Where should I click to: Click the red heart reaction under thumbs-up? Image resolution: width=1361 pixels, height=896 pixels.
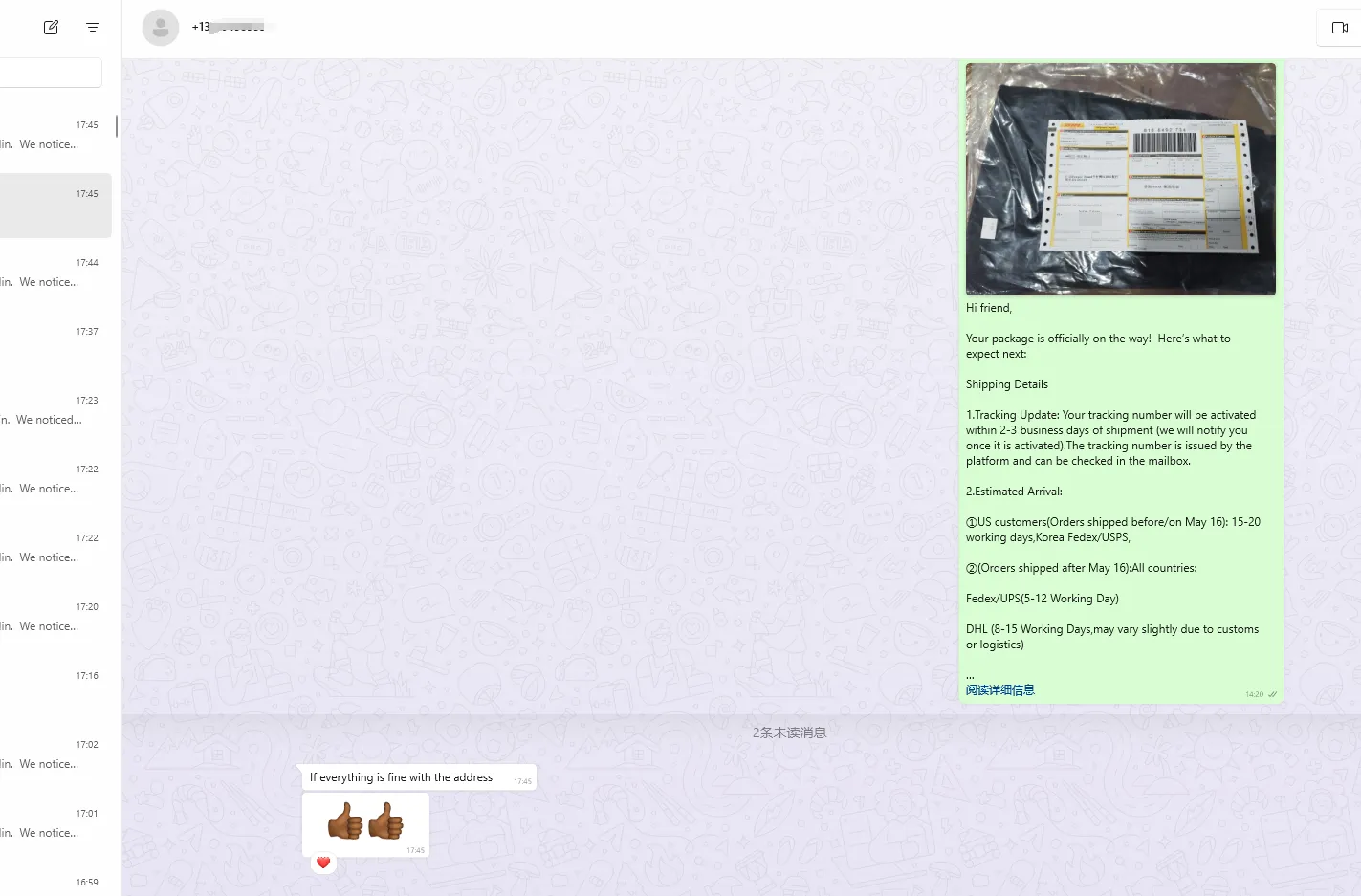(323, 863)
